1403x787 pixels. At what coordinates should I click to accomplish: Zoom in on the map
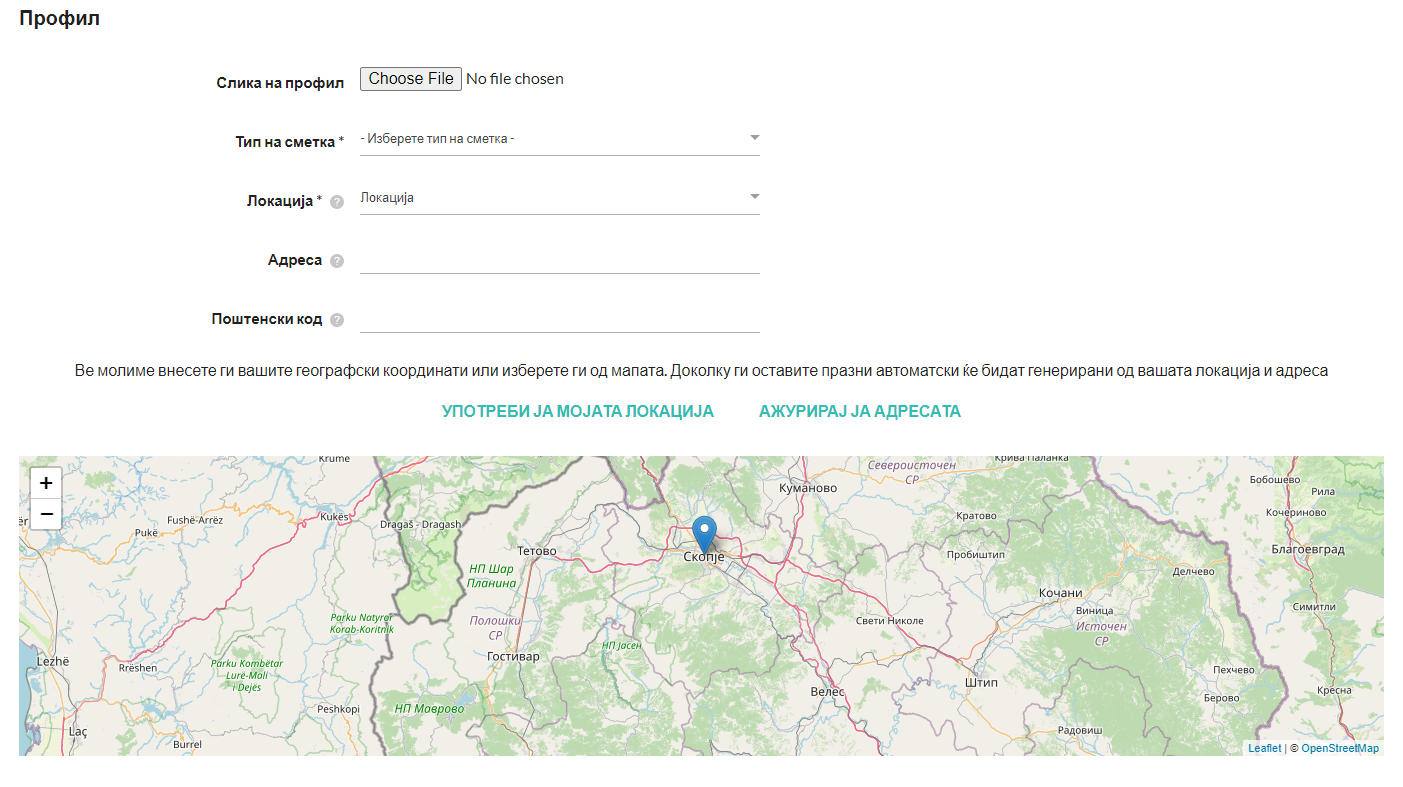click(x=46, y=483)
